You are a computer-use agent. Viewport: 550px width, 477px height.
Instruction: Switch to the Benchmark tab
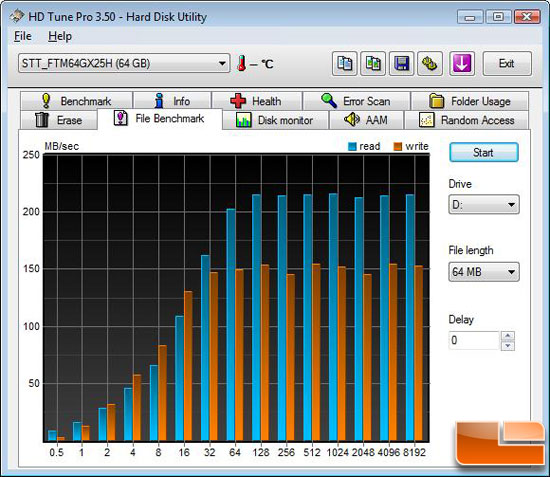click(x=76, y=101)
